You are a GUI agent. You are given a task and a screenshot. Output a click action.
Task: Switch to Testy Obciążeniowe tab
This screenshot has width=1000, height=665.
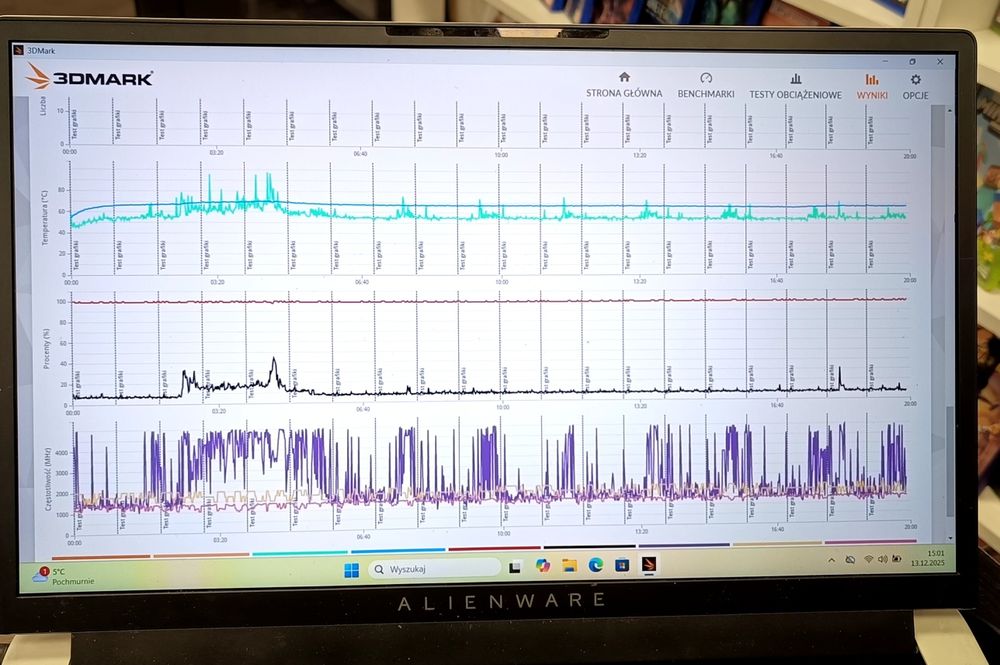tap(795, 87)
